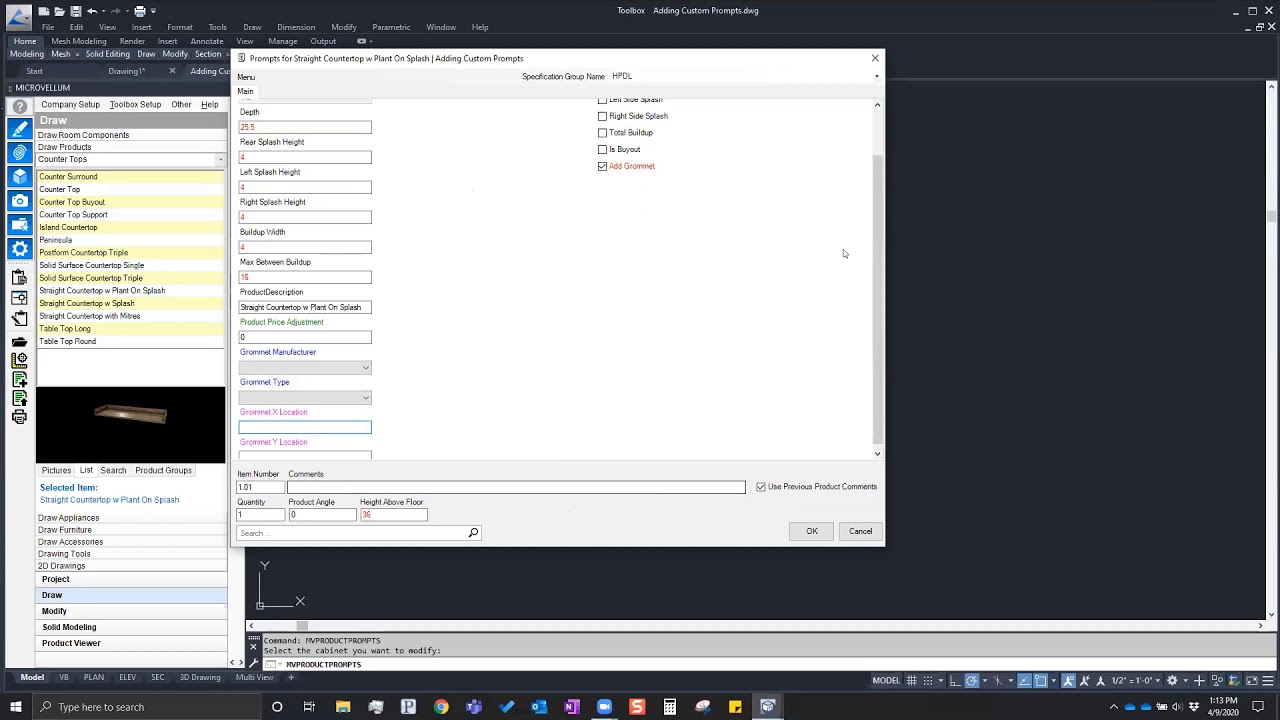The width and height of the screenshot is (1280, 720).
Task: Open the Grommet Type dropdown
Action: (305, 397)
